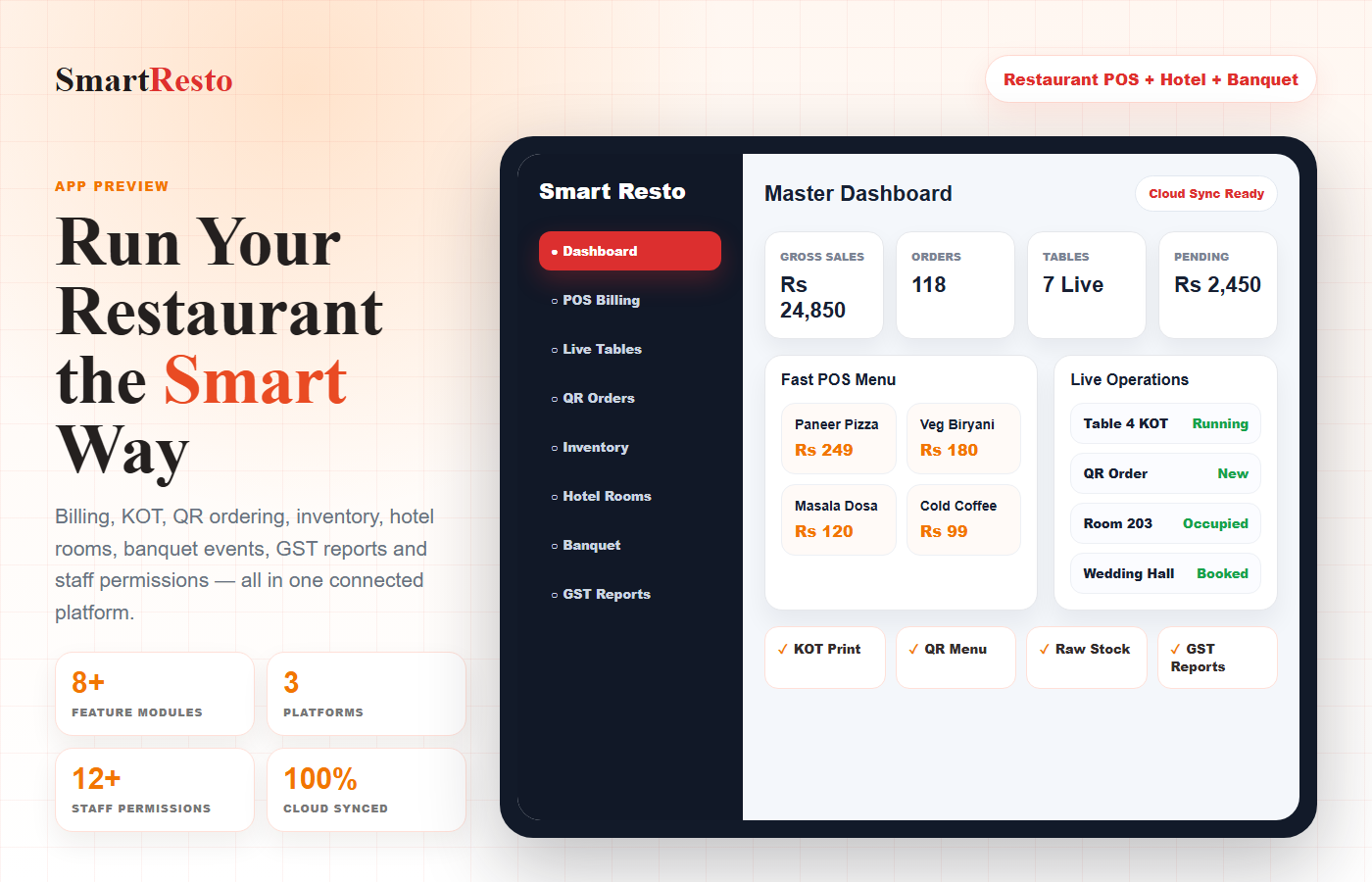Viewport: 1372px width, 882px height.
Task: Click the checkmark icon beside KOT Print
Action: pyautogui.click(x=783, y=649)
